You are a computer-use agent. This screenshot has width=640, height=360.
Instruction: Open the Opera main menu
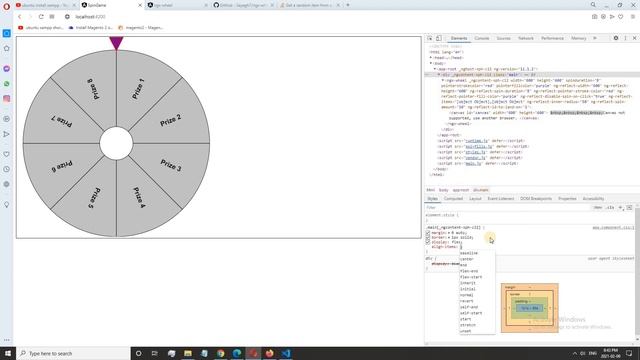pos(7,6)
